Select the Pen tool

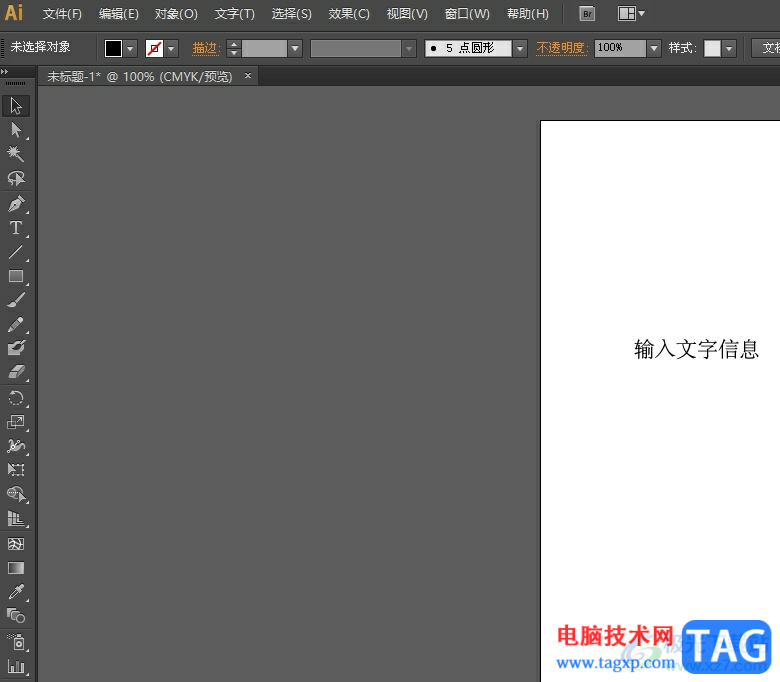16,204
